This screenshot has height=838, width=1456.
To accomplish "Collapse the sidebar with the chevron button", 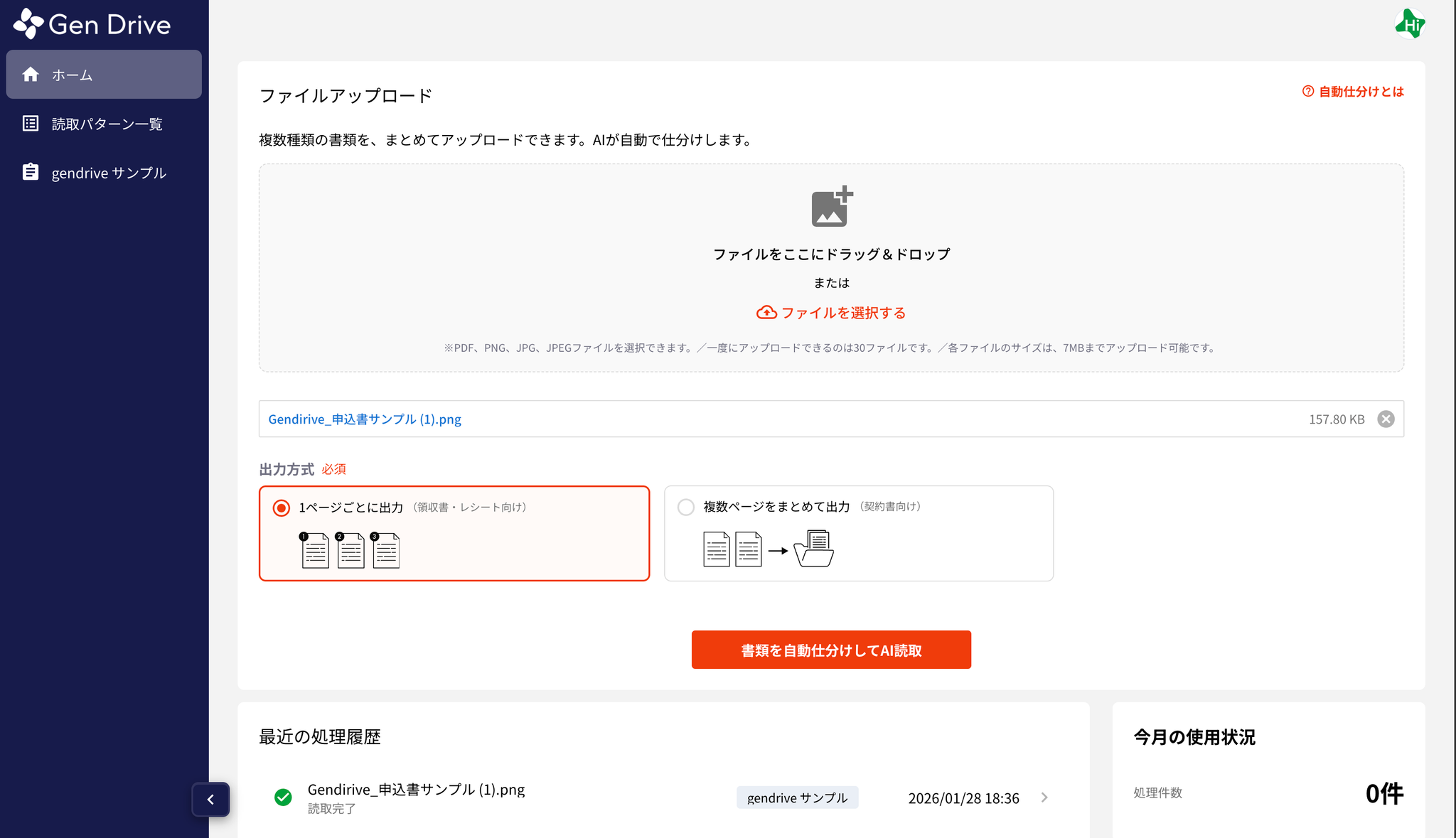I will [x=210, y=800].
